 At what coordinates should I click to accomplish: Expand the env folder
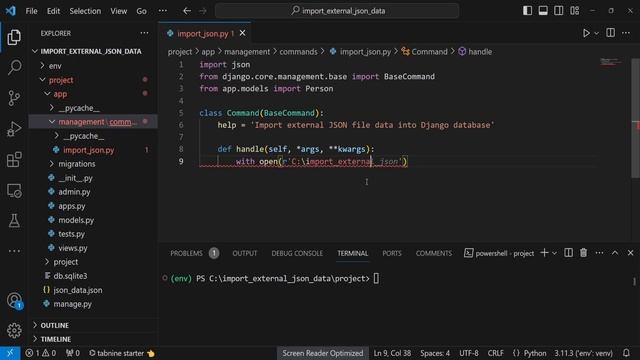tap(42, 65)
